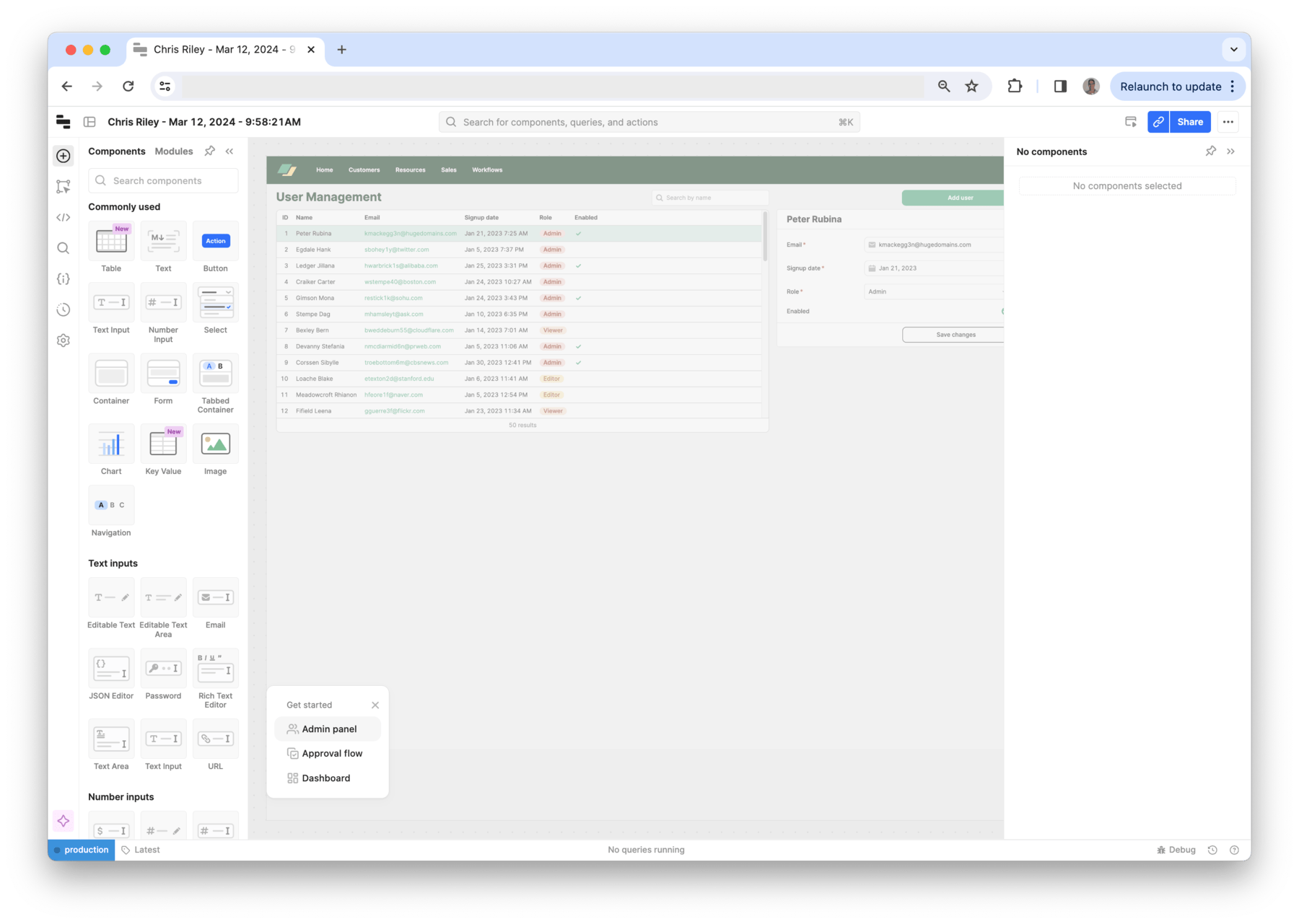Viewport: 1299px width, 924px height.
Task: Add a Navigation component
Action: tap(111, 512)
